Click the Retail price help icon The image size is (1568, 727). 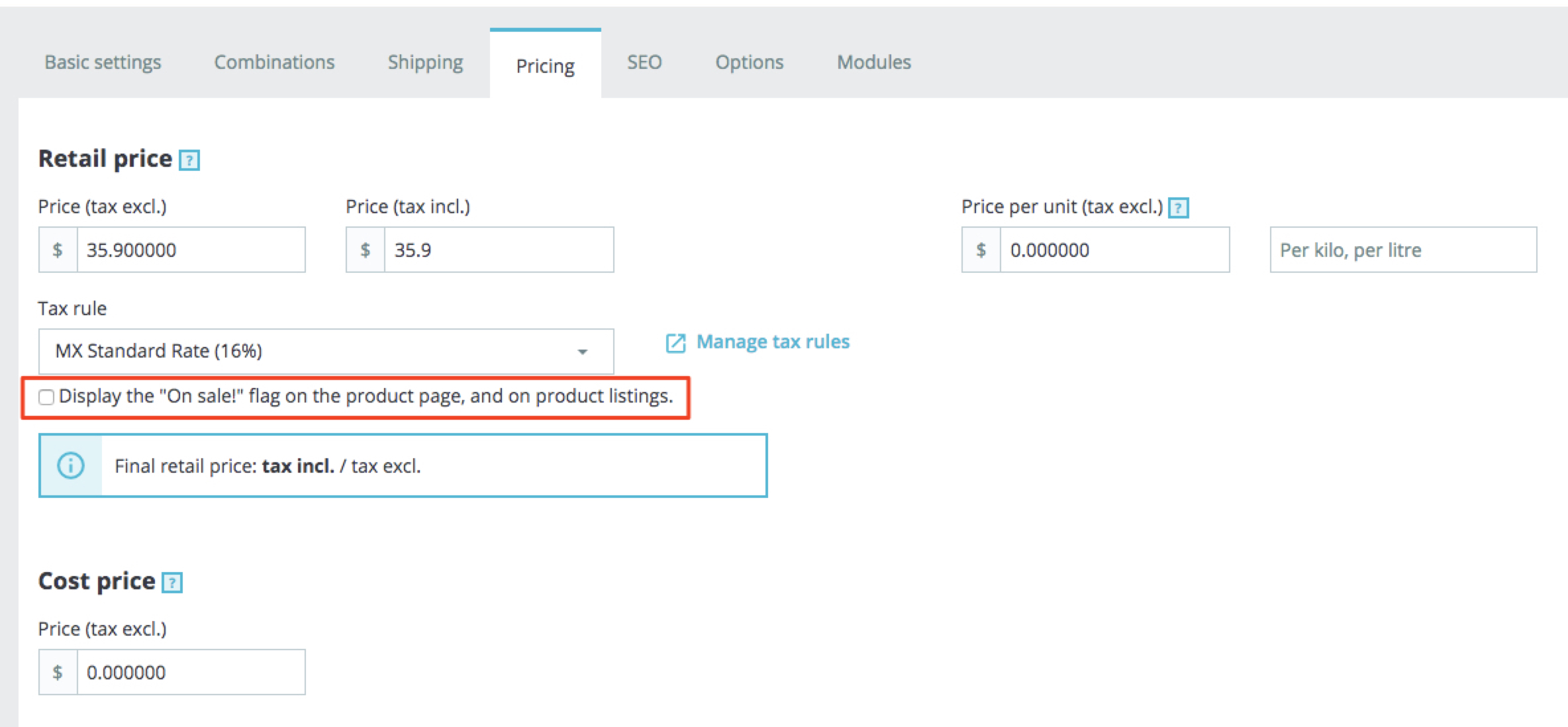click(189, 160)
